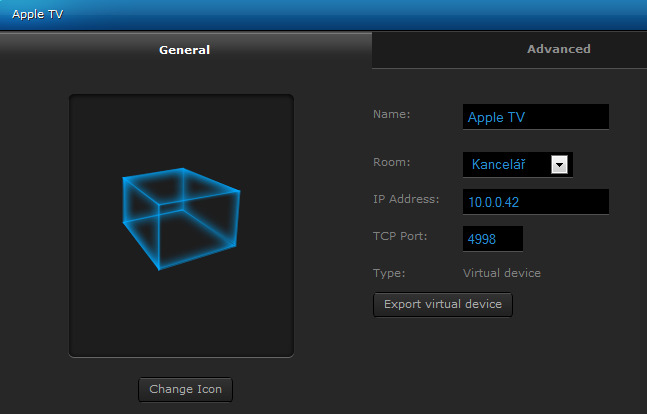Click the 'Apple TV' window title
This screenshot has width=647, height=414.
pyautogui.click(x=38, y=14)
